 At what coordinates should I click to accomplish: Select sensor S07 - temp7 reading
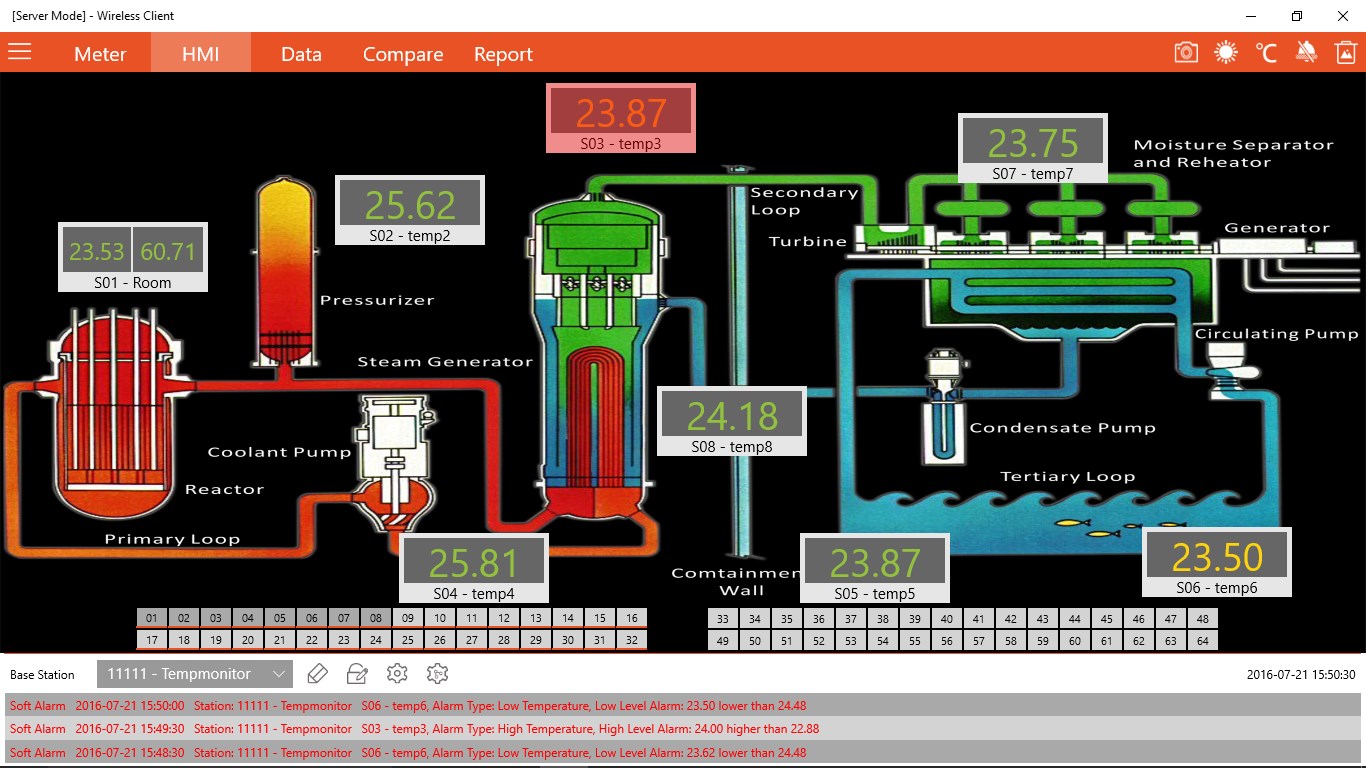coord(1033,148)
